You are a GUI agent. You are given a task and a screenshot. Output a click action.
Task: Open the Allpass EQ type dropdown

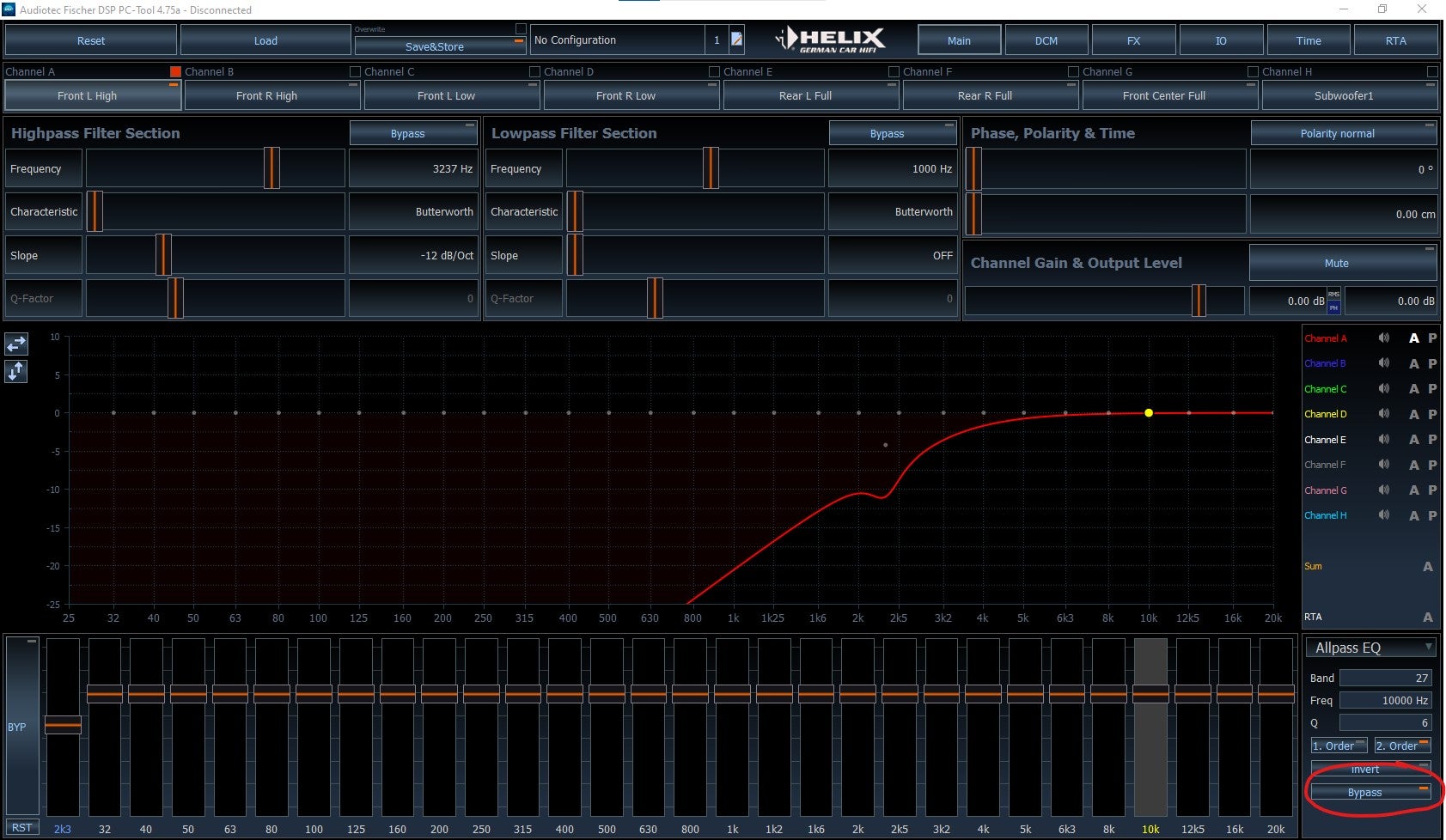click(1370, 648)
